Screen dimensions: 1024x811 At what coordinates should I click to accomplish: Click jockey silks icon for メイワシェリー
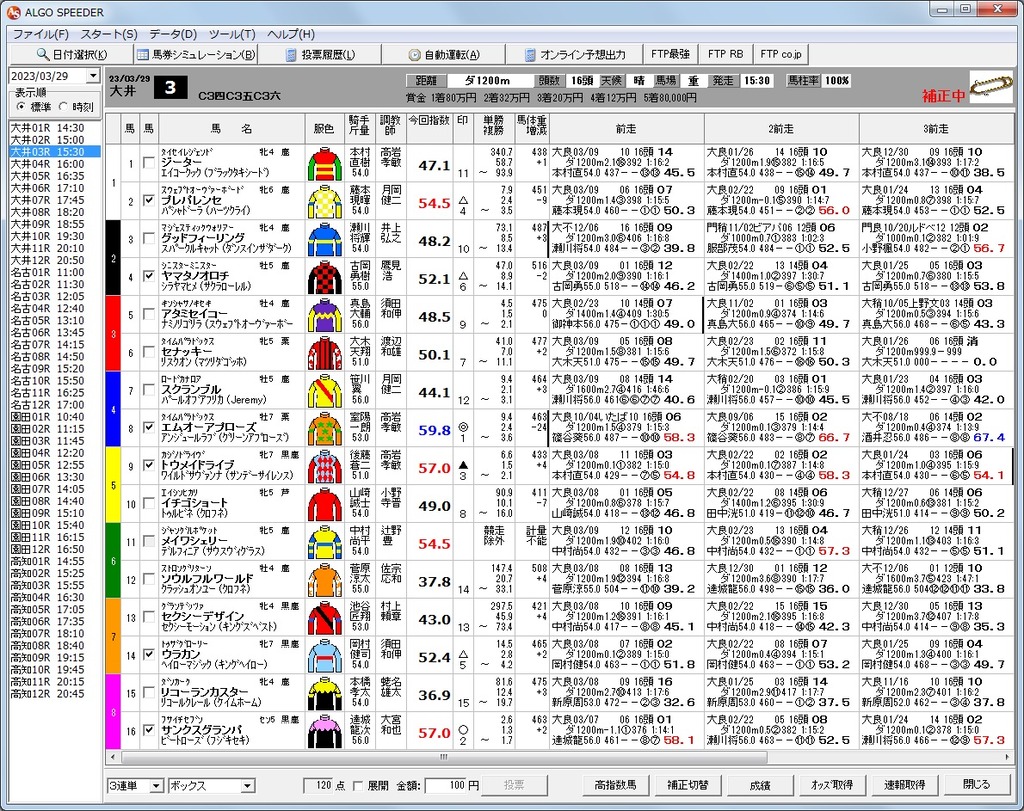tap(325, 543)
